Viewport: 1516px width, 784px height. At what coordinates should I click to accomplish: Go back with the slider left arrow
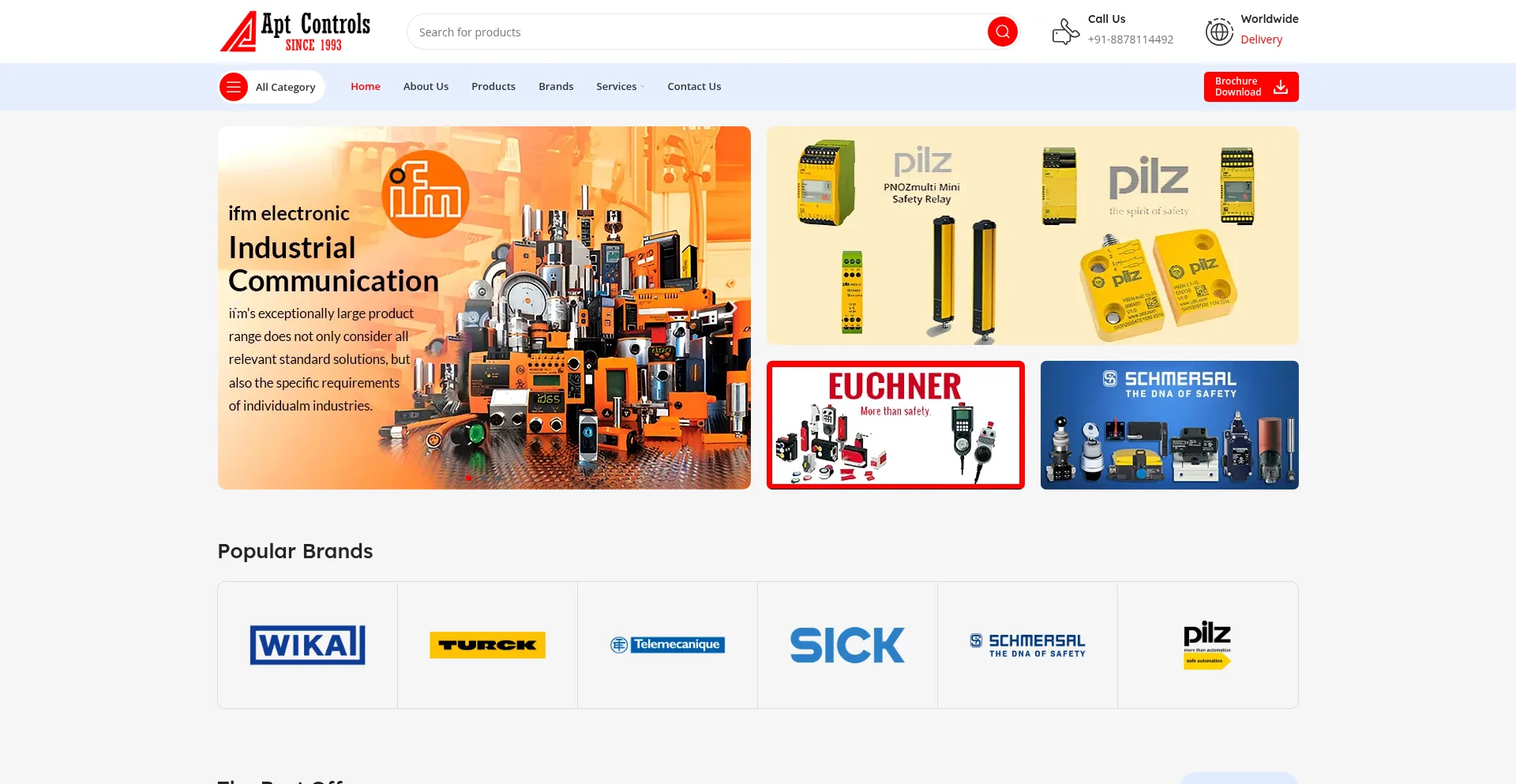[236, 308]
